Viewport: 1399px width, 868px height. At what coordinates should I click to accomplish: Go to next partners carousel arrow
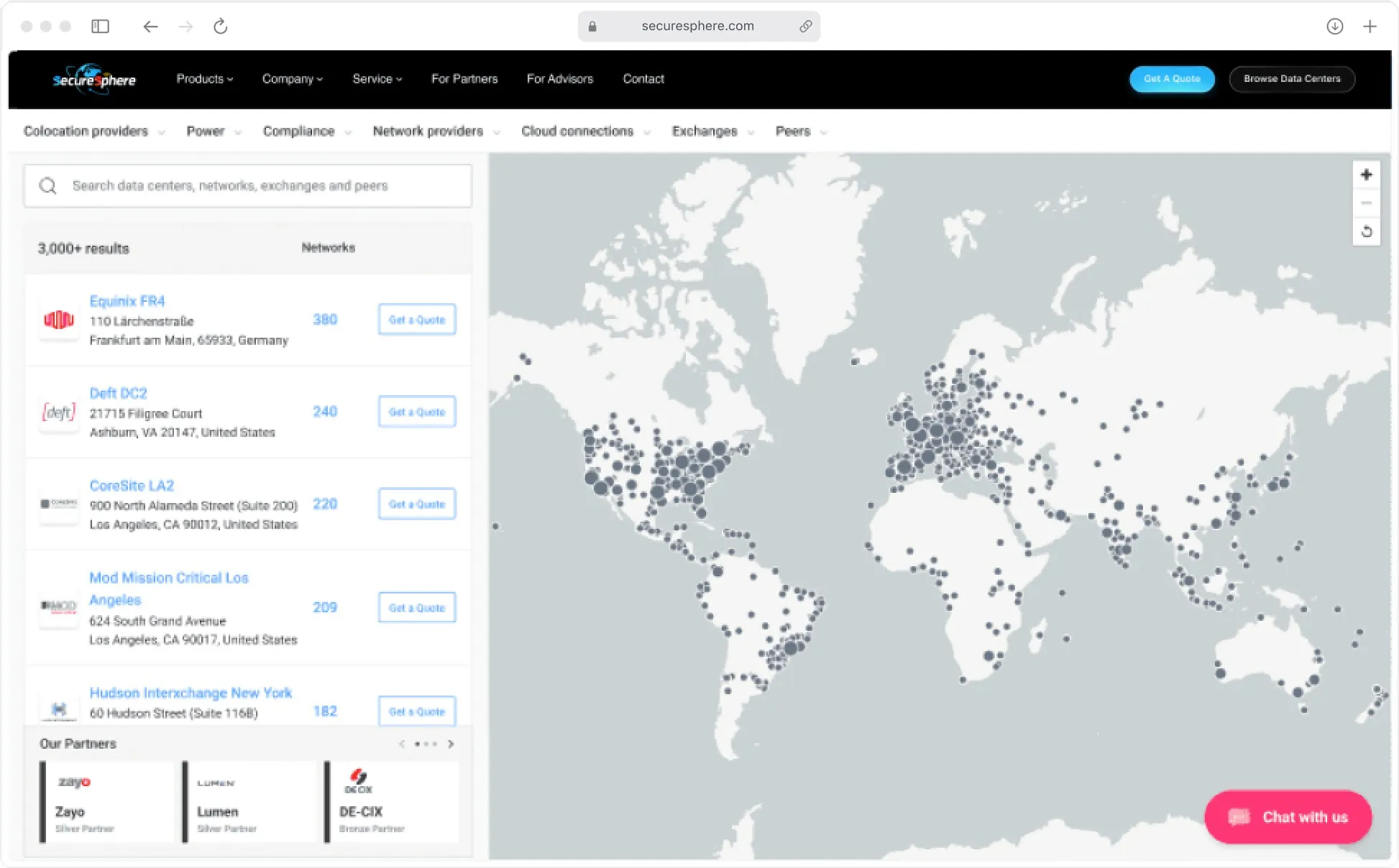451,744
